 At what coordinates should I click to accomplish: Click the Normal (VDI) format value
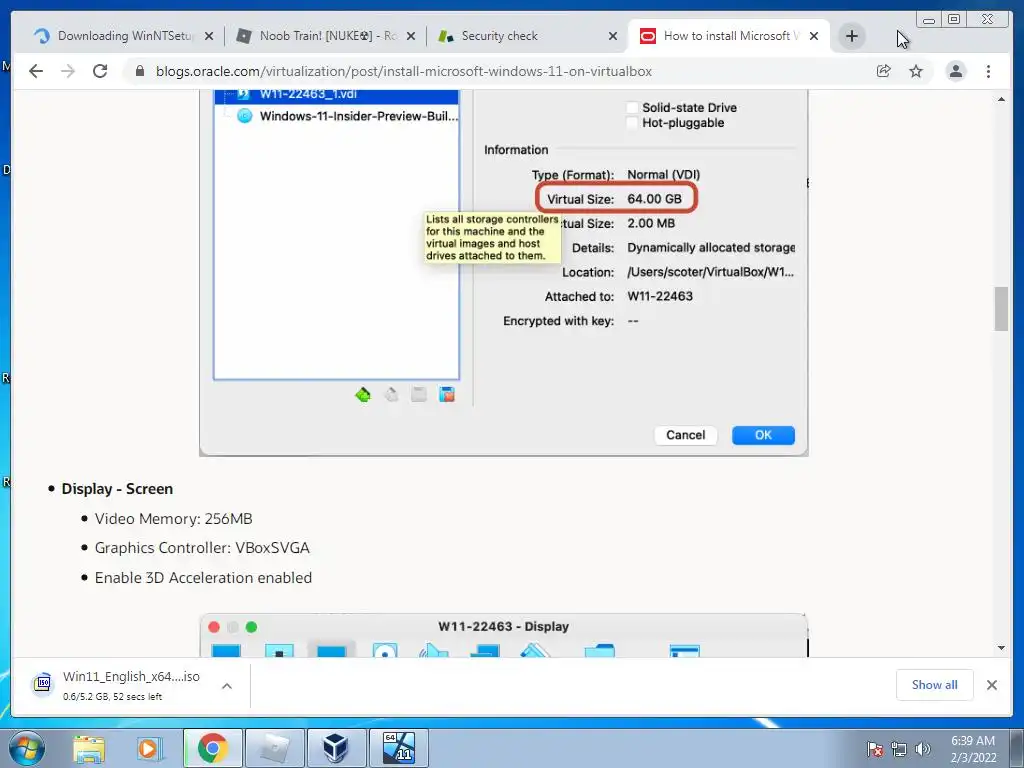pyautogui.click(x=664, y=174)
